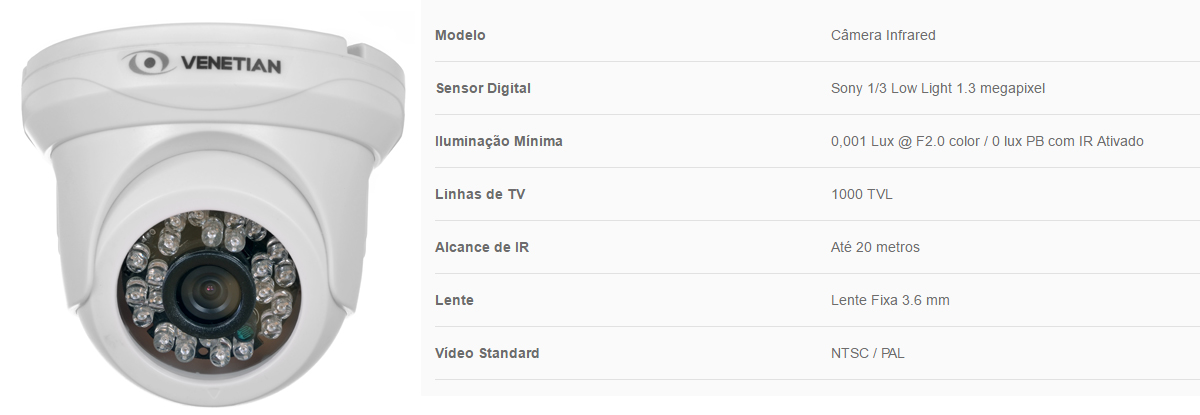This screenshot has height=415, width=1200.
Task: Select the Lente row label
Action: point(455,300)
